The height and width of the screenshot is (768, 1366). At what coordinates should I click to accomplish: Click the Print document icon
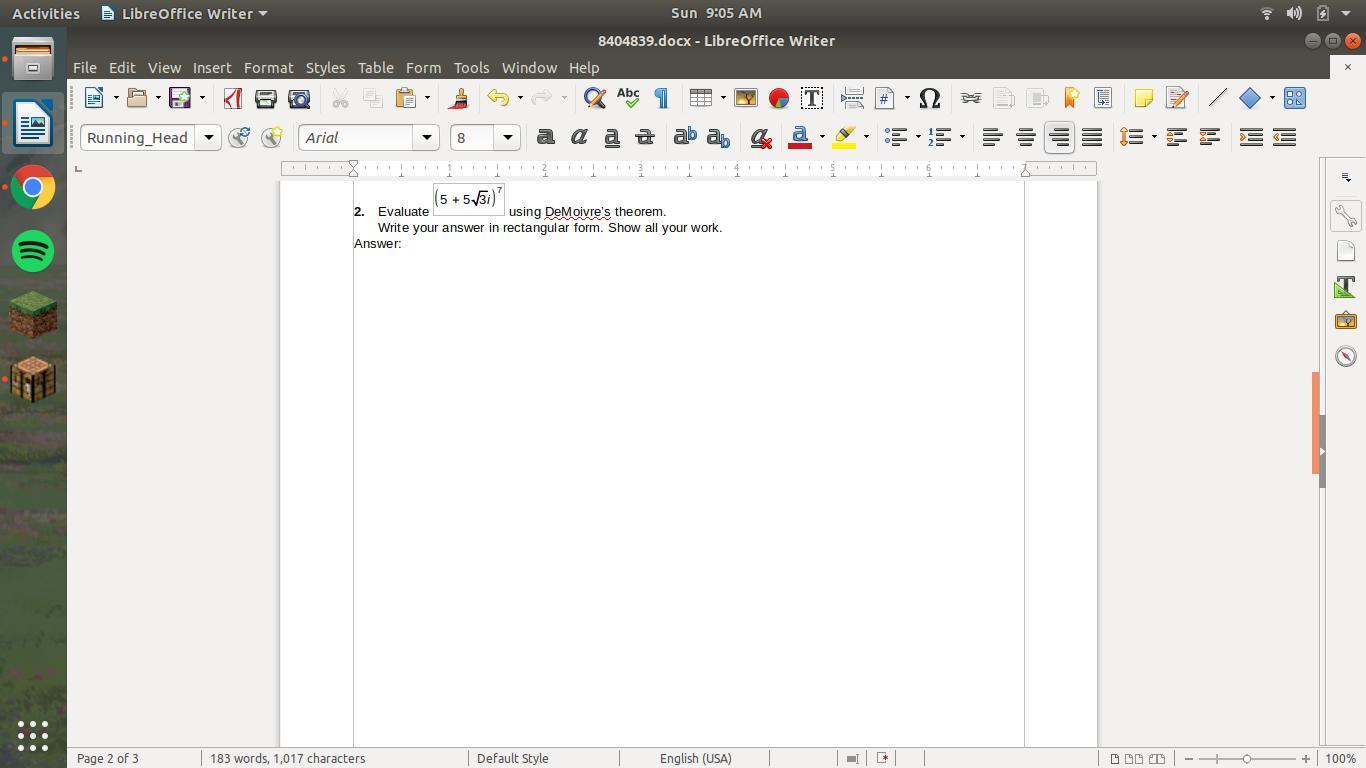coord(266,98)
